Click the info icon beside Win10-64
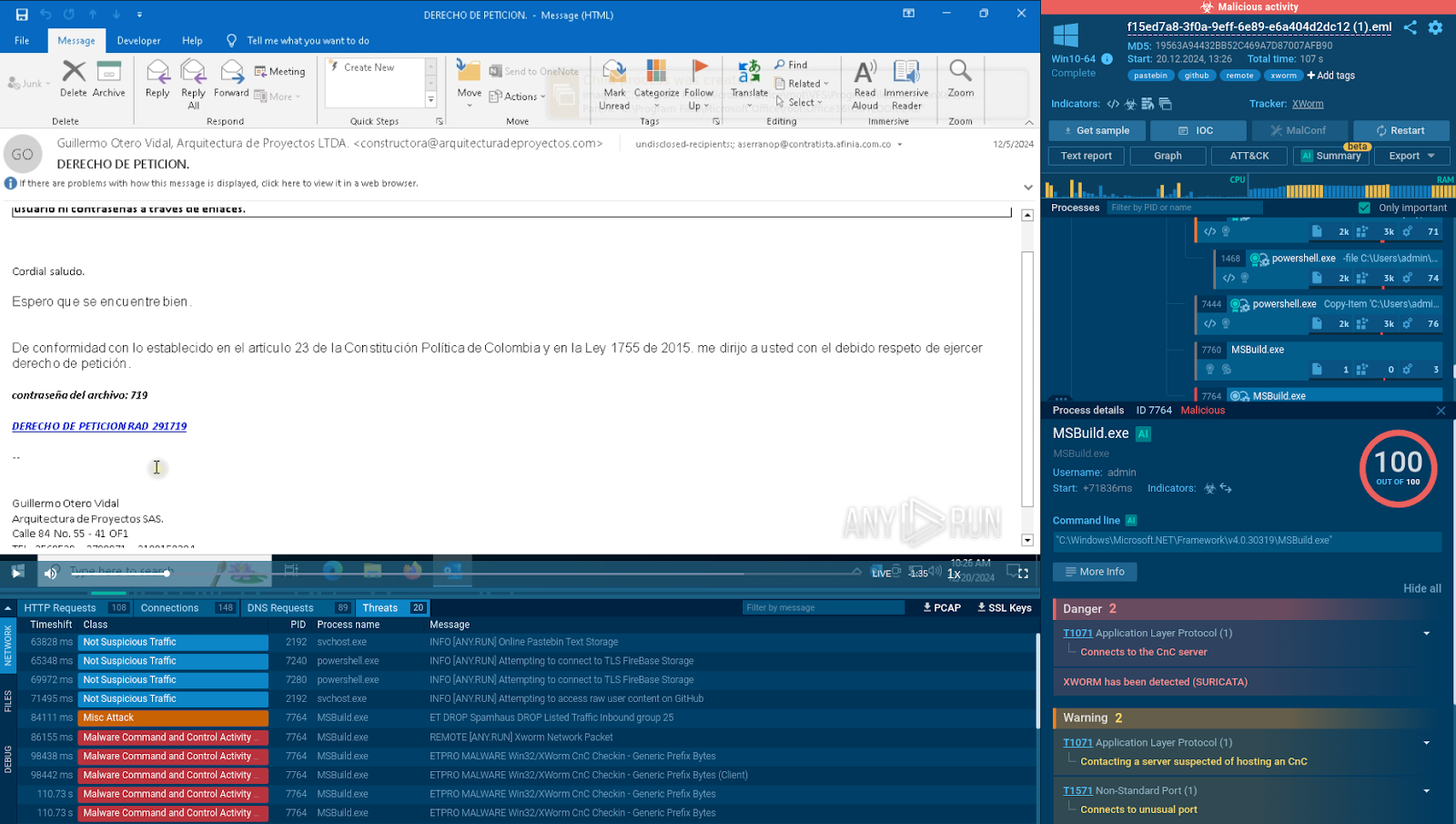The image size is (1456, 824). tap(1107, 58)
